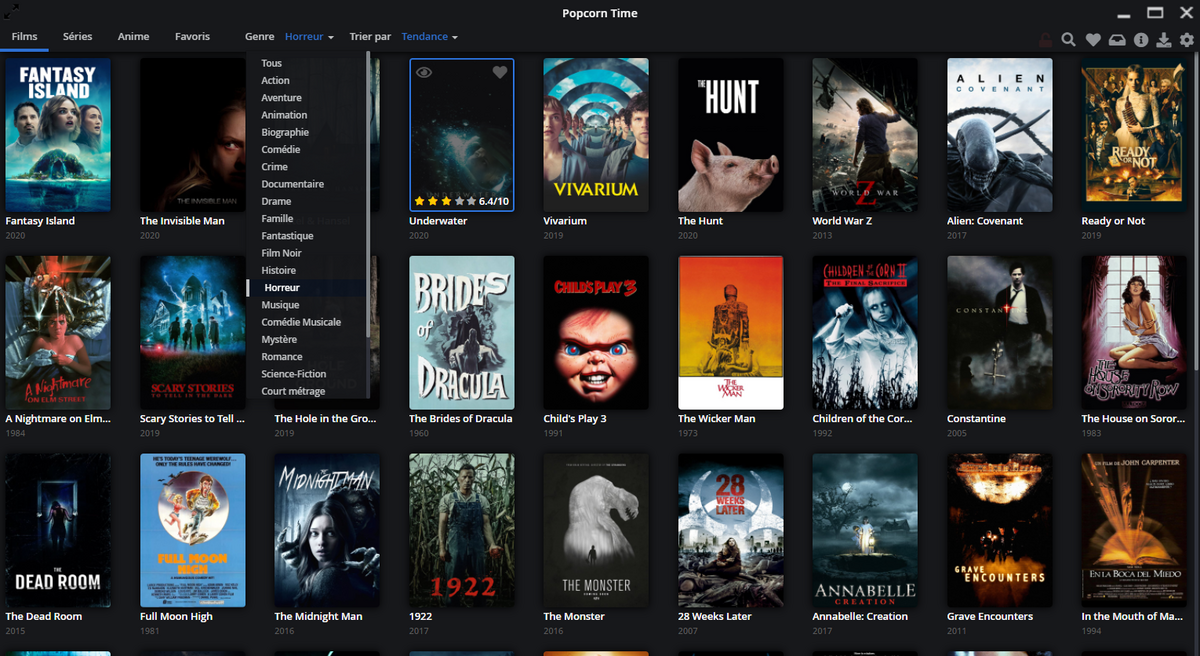This screenshot has height=656, width=1200.
Task: Click "Annabelle: Creation" title text
Action: click(x=860, y=617)
